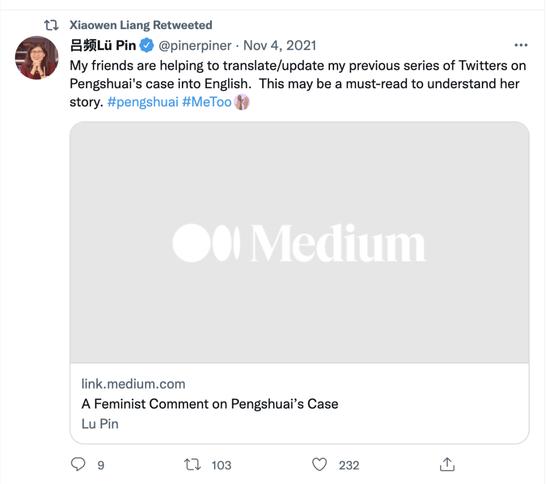
Task: Click the Nov 4, 2021 timestamp
Action: (280, 46)
